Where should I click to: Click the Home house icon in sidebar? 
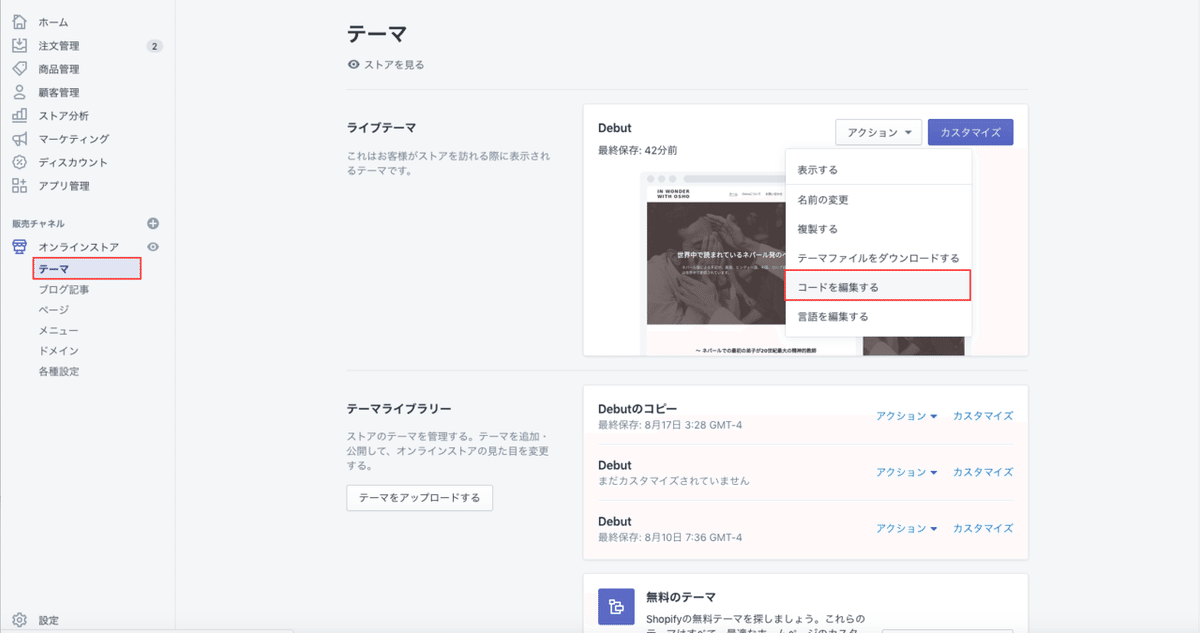coord(19,22)
